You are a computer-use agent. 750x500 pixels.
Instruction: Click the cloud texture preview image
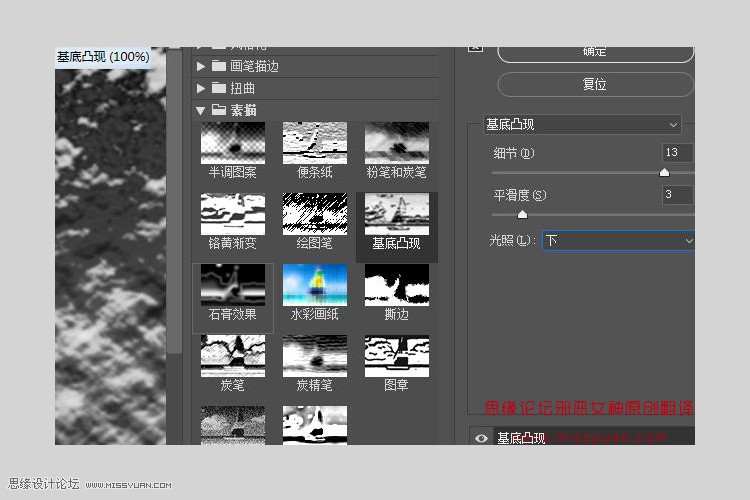point(110,258)
